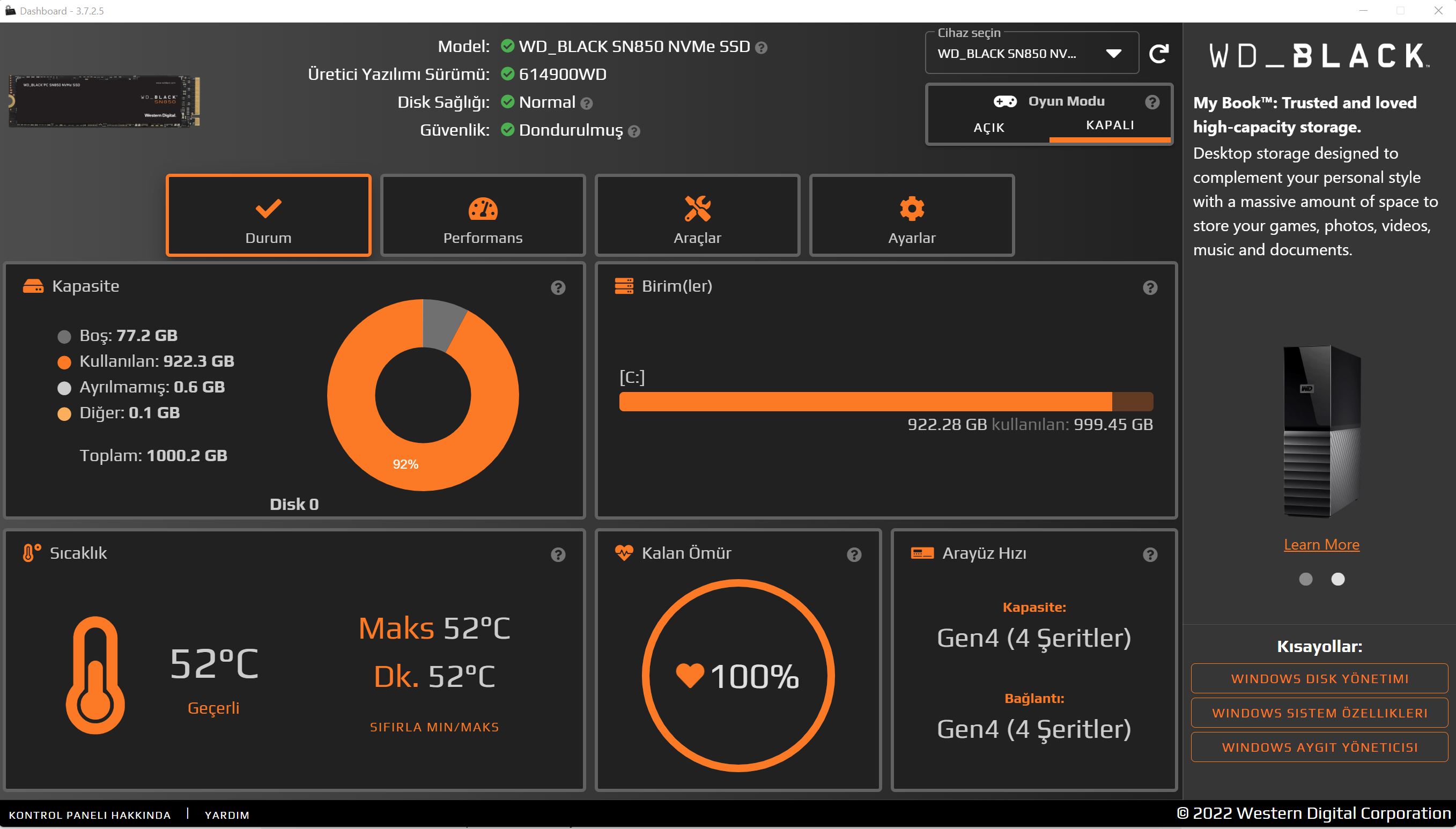This screenshot has width=1456, height=829.
Task: Click help icon beside Disk Sağlığı Normal
Action: (x=587, y=103)
